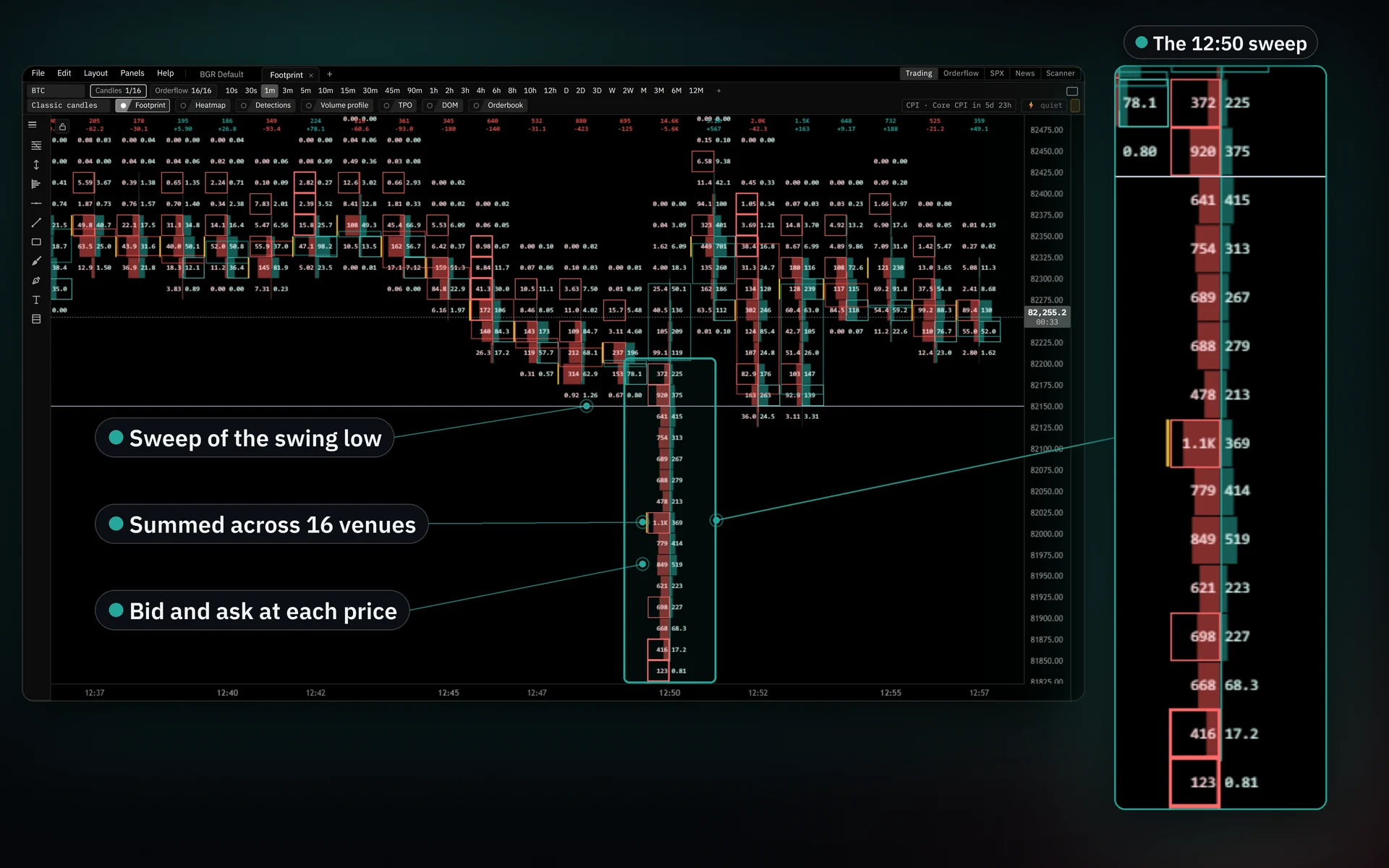
Task: Enable the Detections overlay
Action: pyautogui.click(x=266, y=106)
